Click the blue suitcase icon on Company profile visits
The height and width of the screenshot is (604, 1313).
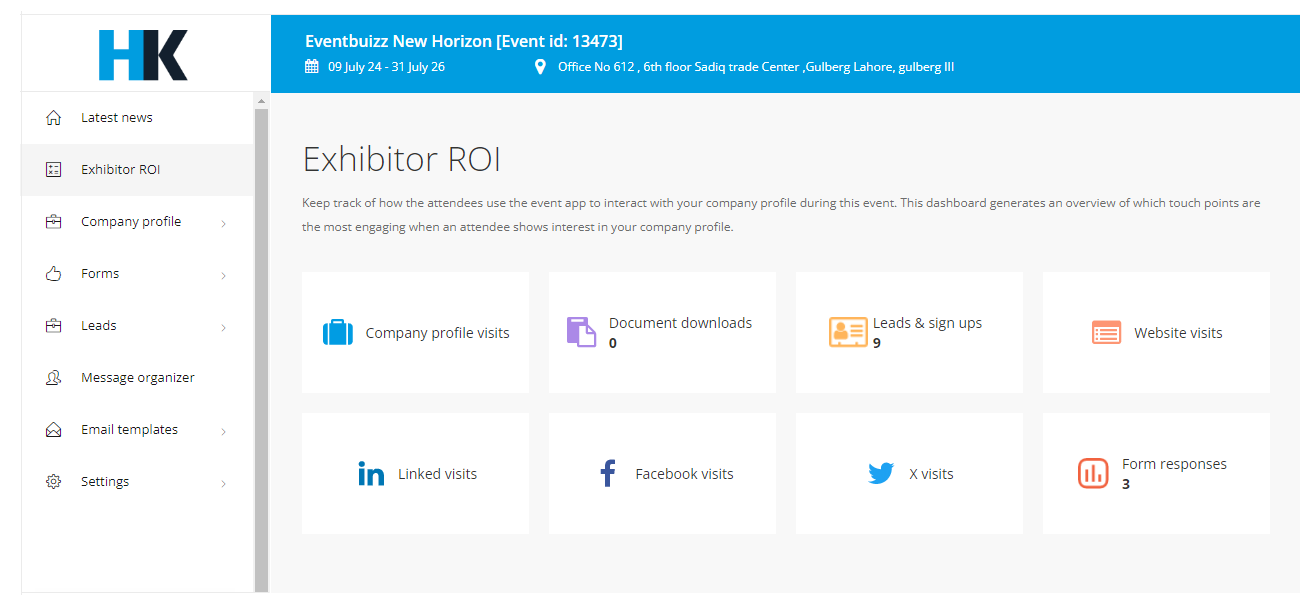click(338, 333)
